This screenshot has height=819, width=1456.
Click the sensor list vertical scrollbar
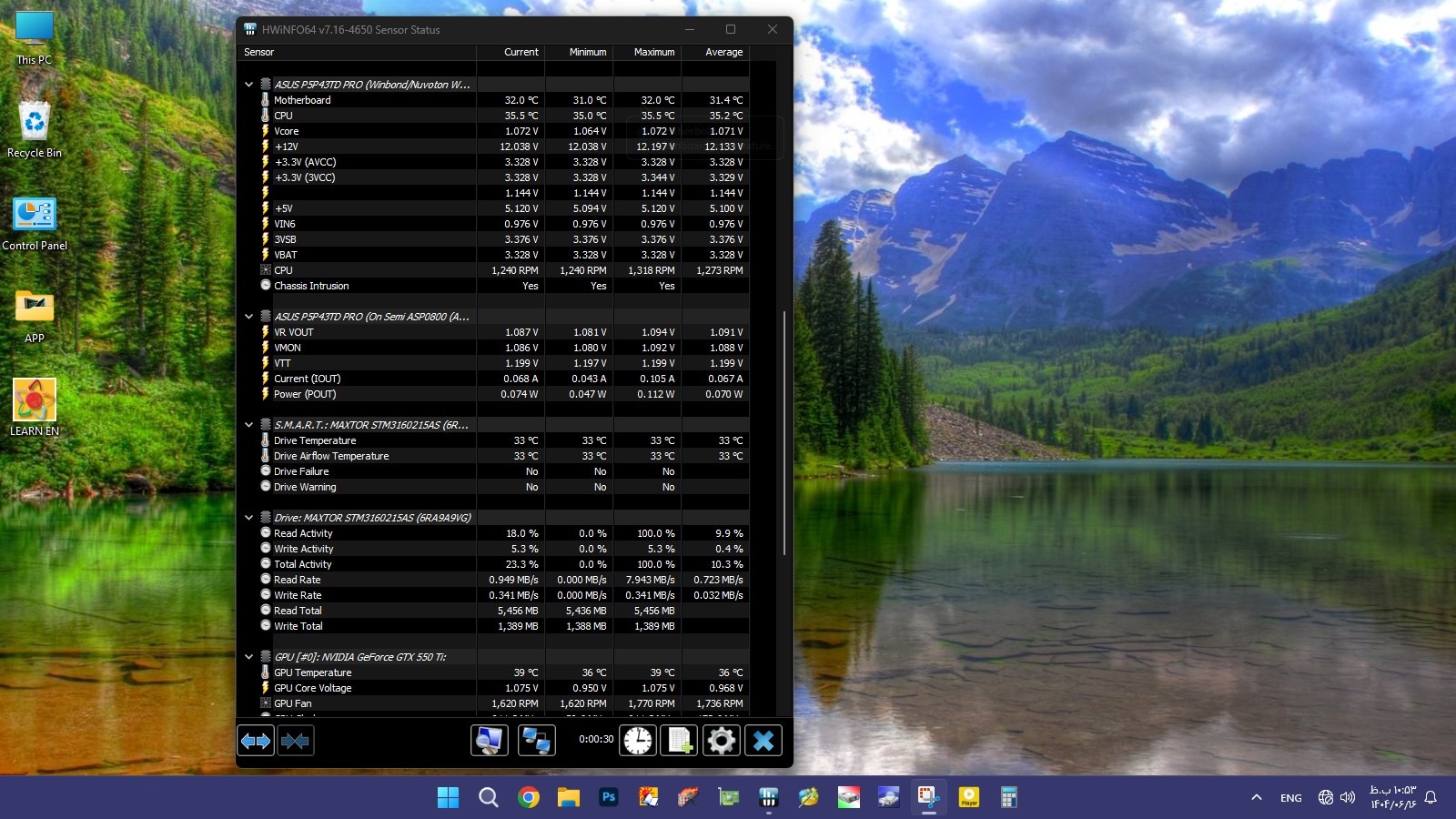pyautogui.click(x=784, y=433)
